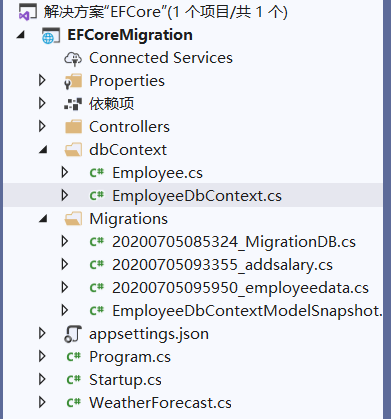Select the dbContext folder name
Screen dimensions: 391x419
coord(128,150)
